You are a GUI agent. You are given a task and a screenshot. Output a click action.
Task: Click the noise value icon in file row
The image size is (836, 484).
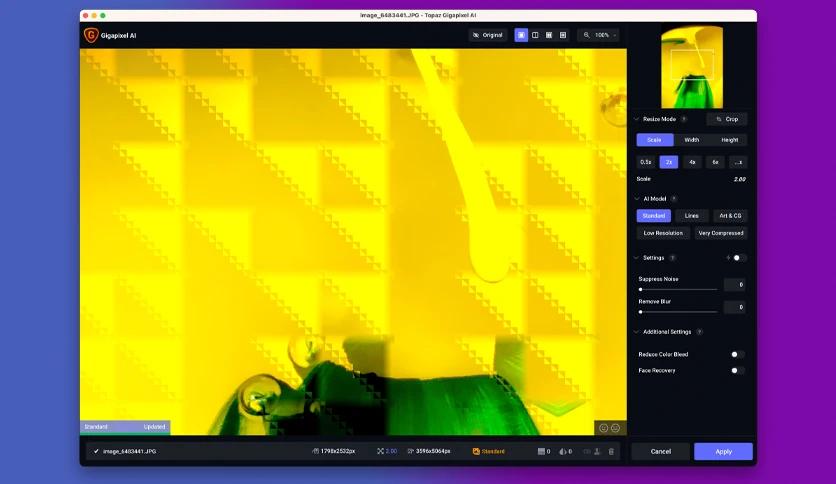pos(541,451)
